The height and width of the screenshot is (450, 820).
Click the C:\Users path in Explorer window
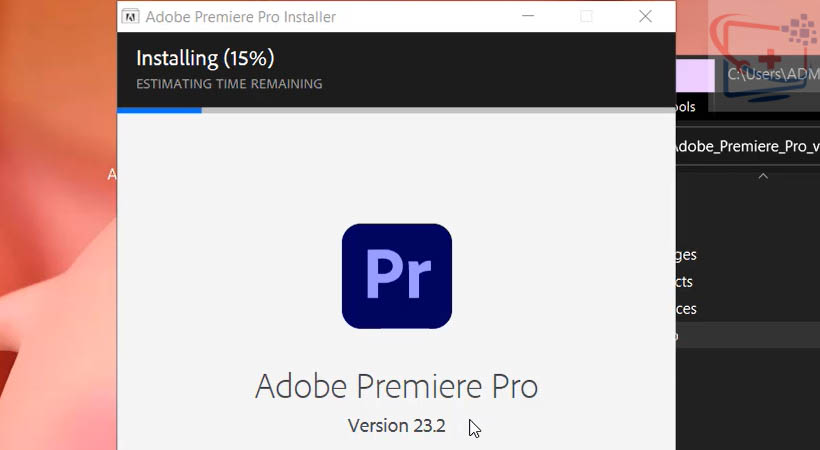(x=772, y=74)
